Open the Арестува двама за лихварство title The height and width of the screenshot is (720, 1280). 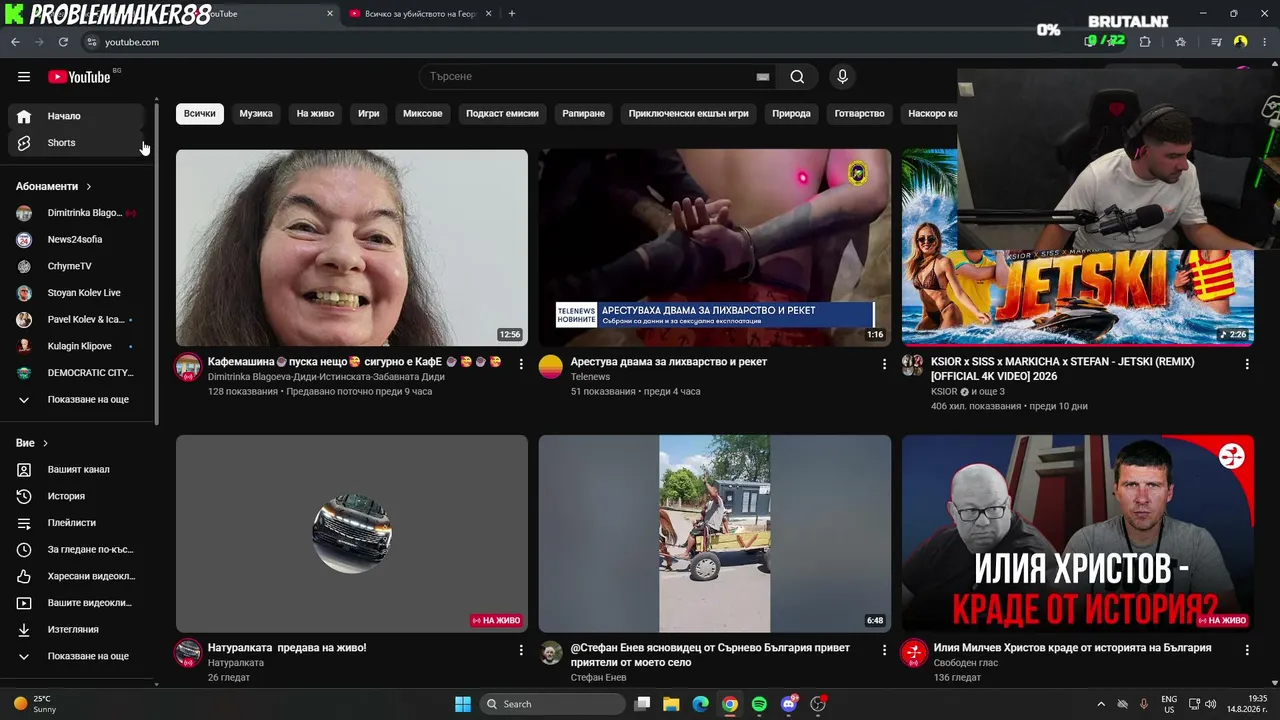coord(669,362)
